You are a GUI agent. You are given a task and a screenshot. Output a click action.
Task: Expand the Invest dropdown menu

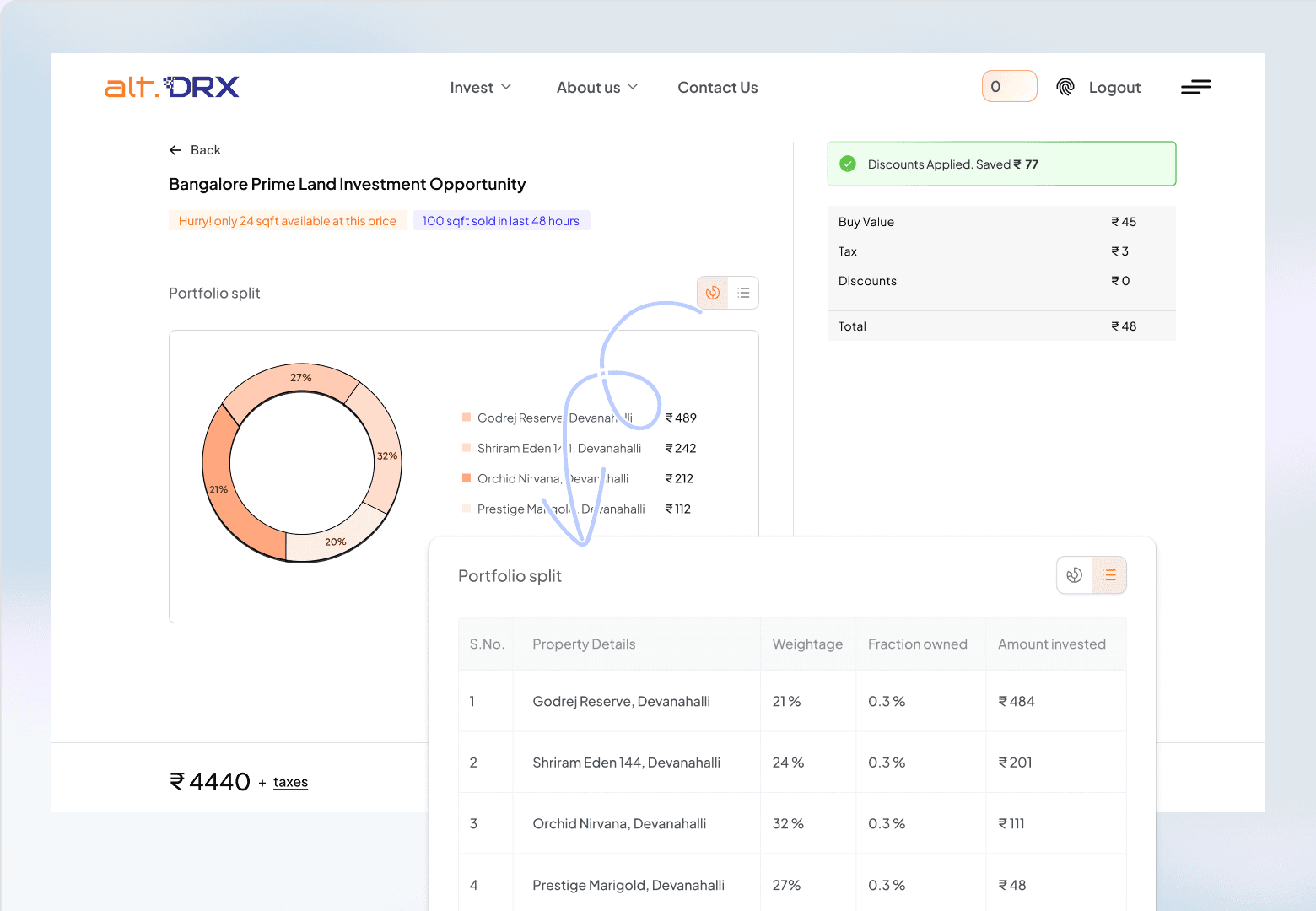(481, 88)
